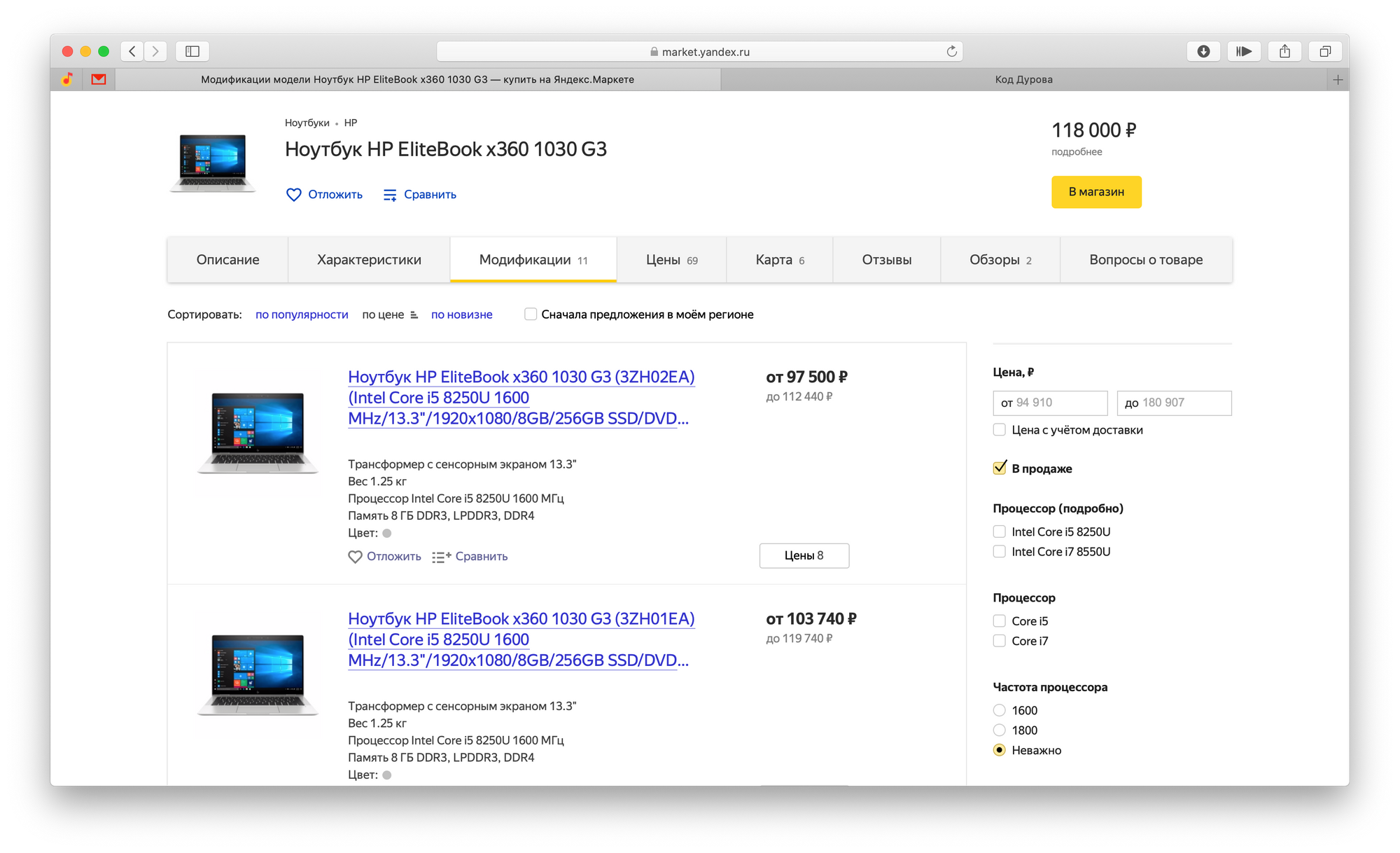Check Intel Core i7 8550U filter
Image resolution: width=1400 pixels, height=853 pixels.
point(999,551)
